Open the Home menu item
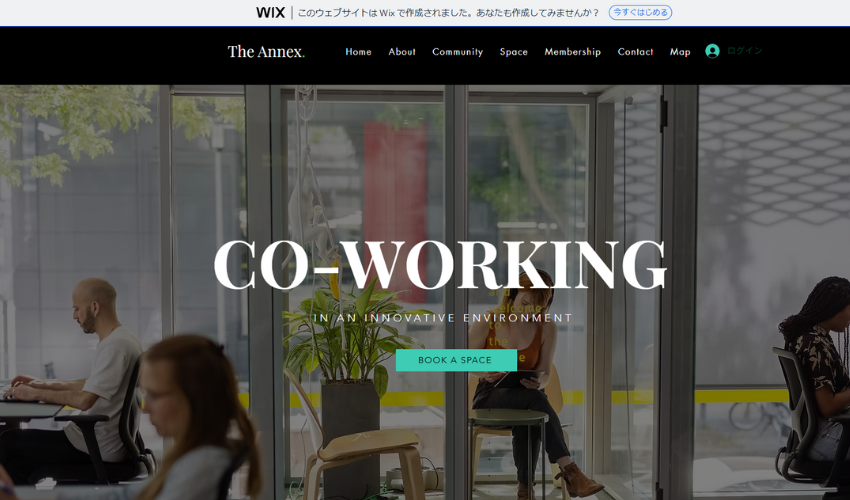The width and height of the screenshot is (850, 500). click(358, 52)
